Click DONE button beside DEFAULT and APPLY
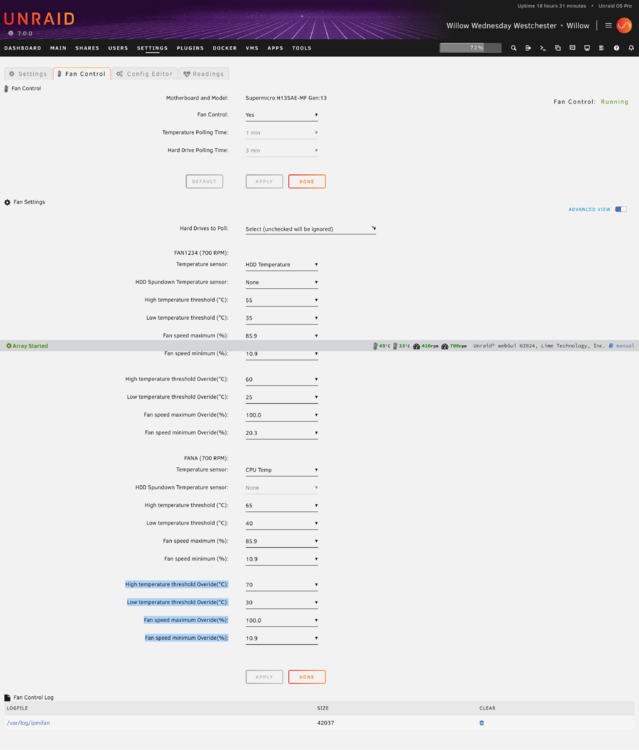 [x=307, y=181]
